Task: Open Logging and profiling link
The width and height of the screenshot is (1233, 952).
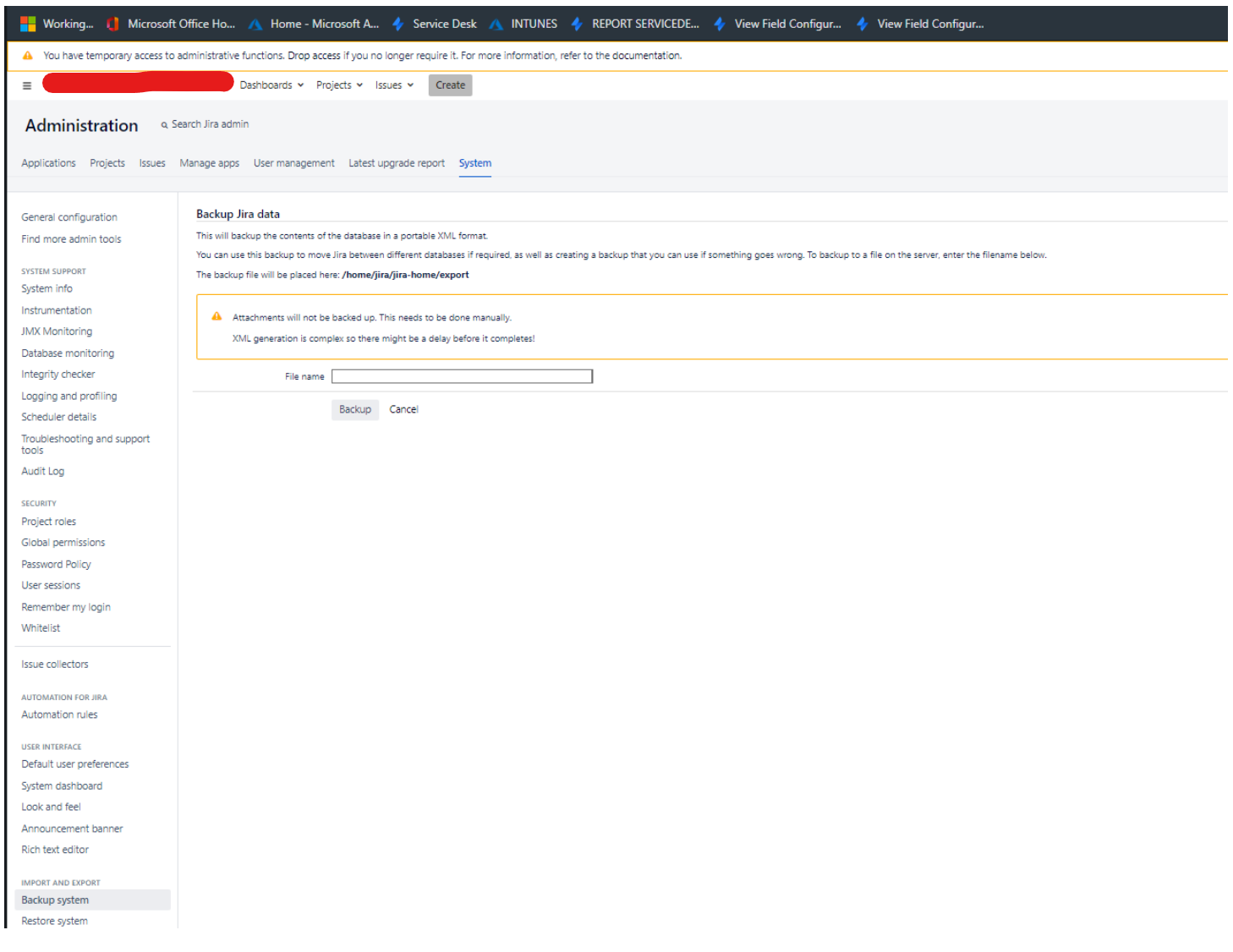Action: click(x=69, y=397)
